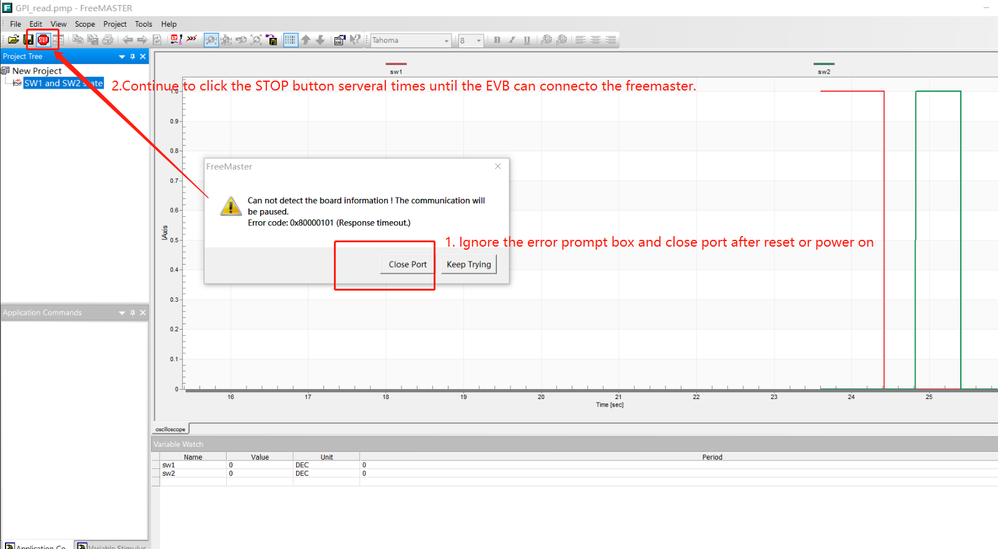Select the Application Commands bottom tab
Image resolution: width=998 pixels, height=549 pixels.
coord(36,545)
